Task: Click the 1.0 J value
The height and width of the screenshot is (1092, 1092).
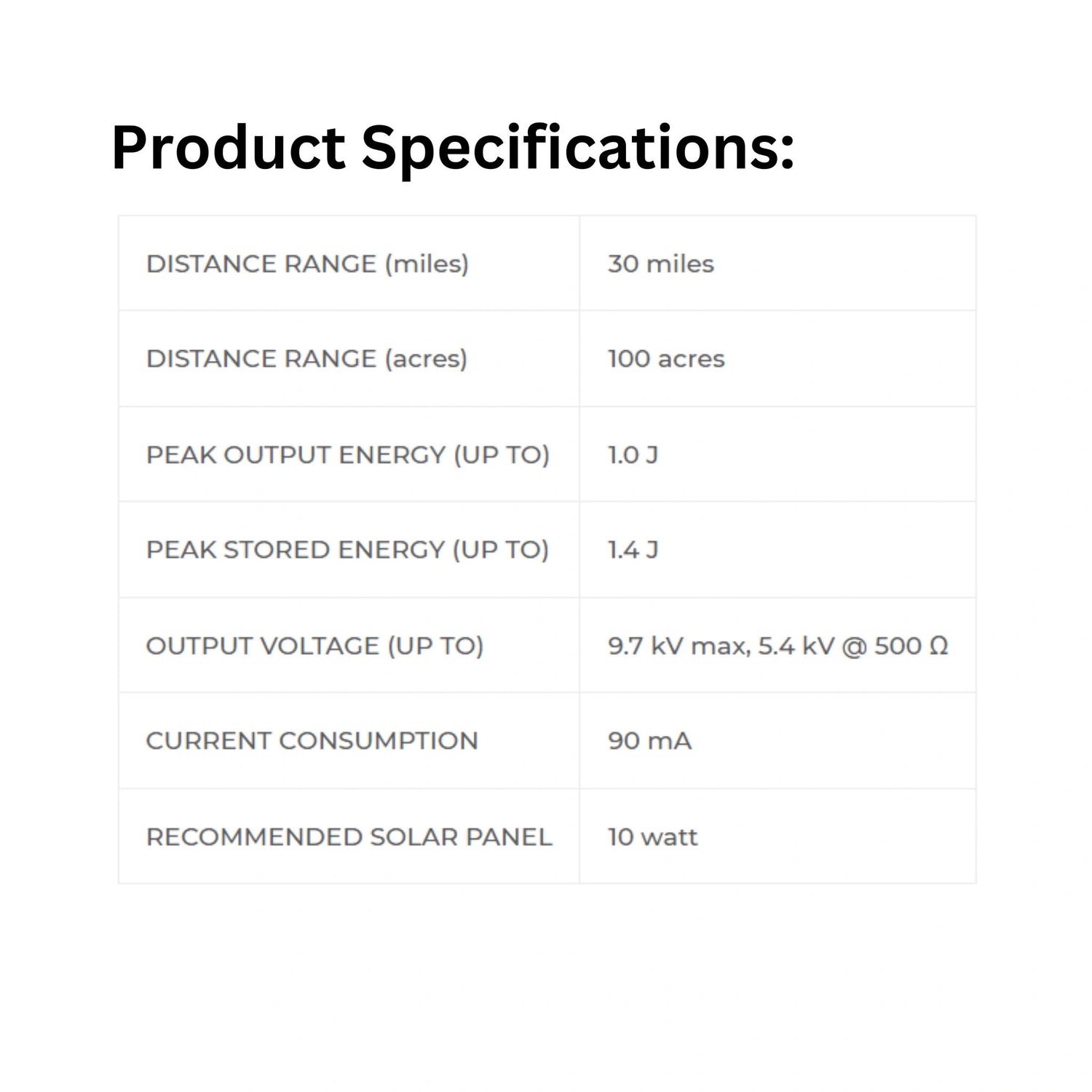Action: (x=633, y=455)
